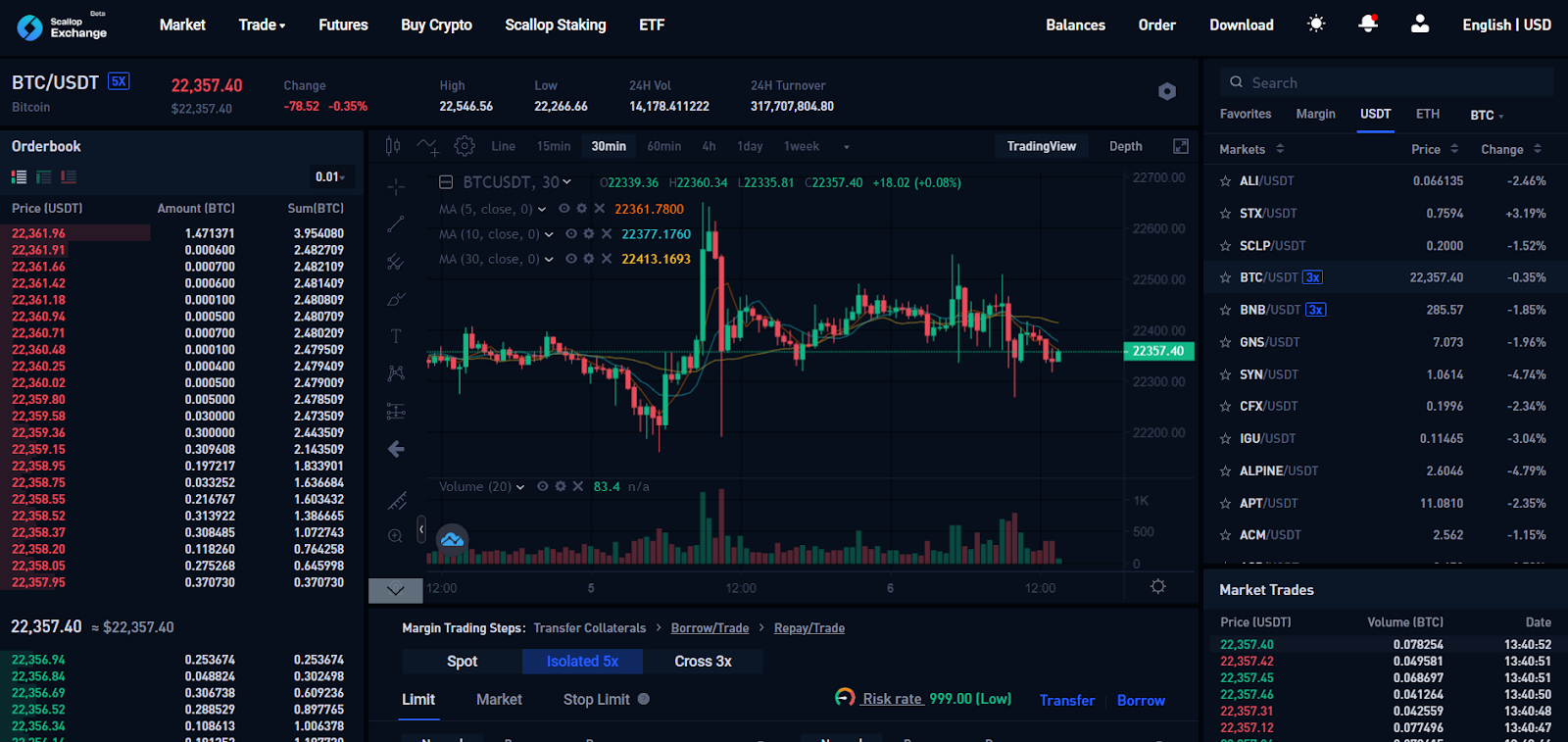This screenshot has width=1568, height=742.
Task: Switch to Cross 3x trading tab
Action: pos(703,662)
